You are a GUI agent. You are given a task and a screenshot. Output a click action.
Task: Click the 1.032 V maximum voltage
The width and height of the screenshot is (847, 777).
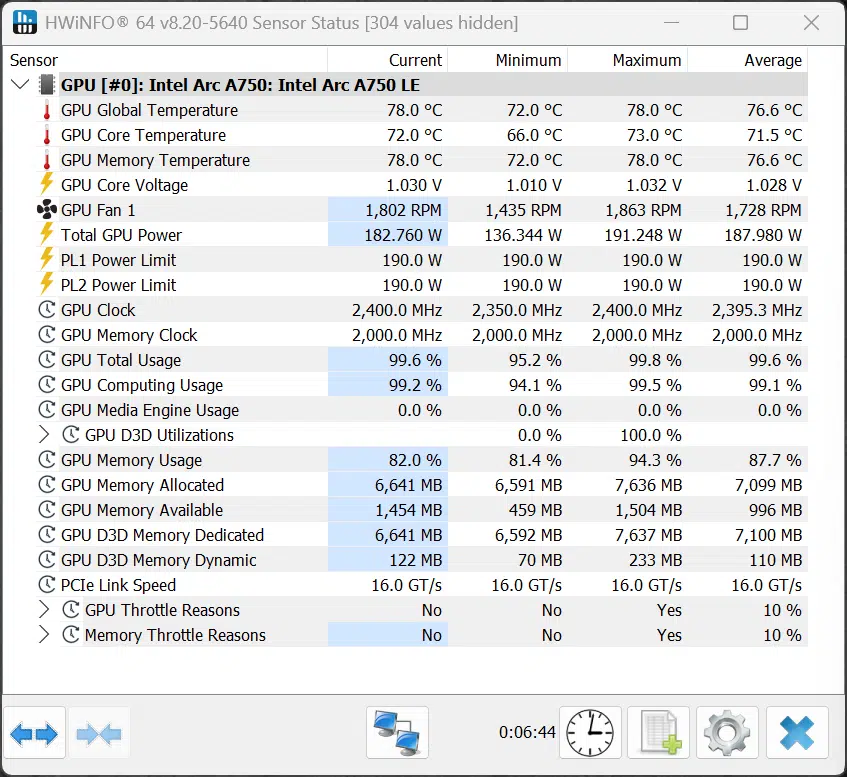(x=654, y=185)
